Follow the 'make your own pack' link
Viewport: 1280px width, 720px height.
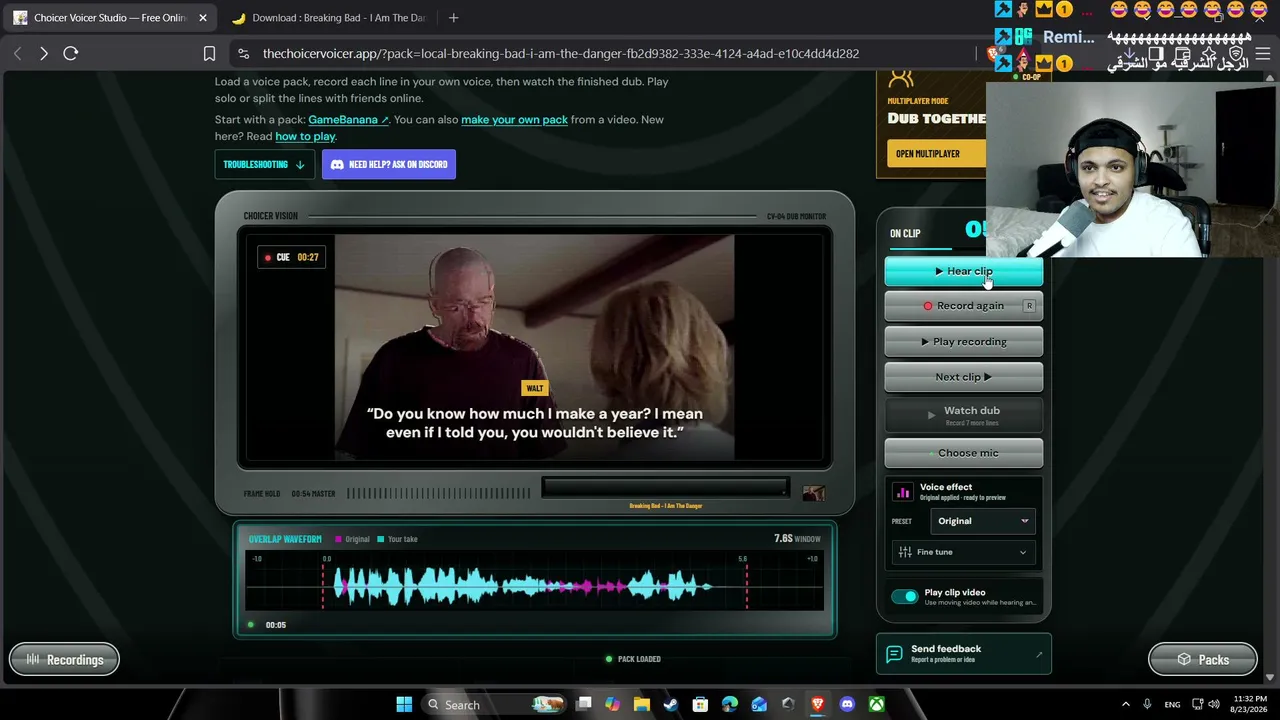point(514,120)
